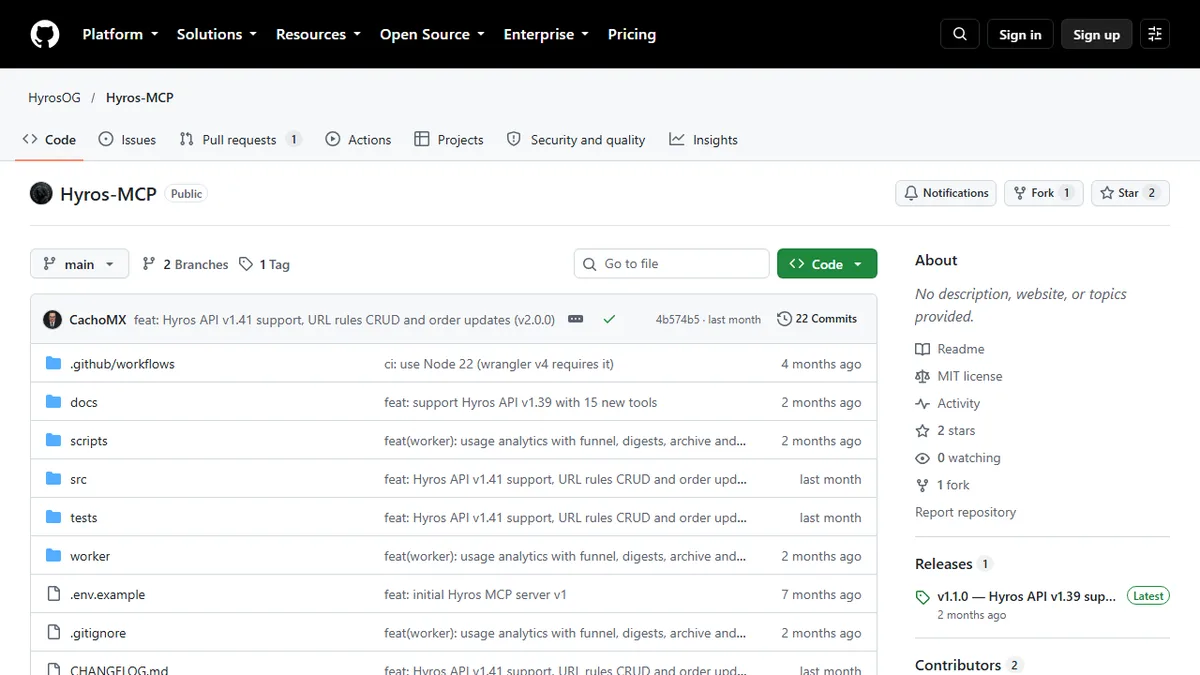Click the scripts folder icon

54,441
